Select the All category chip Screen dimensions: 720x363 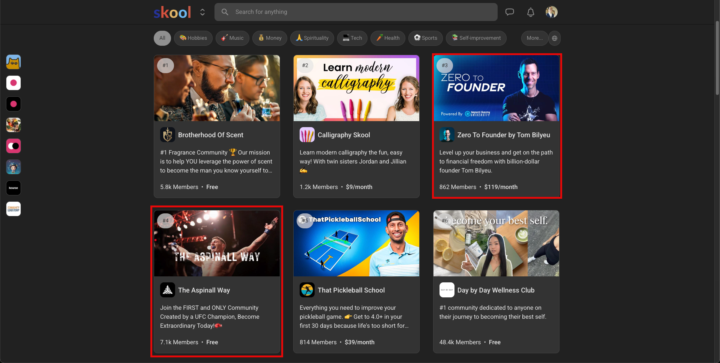coord(162,39)
